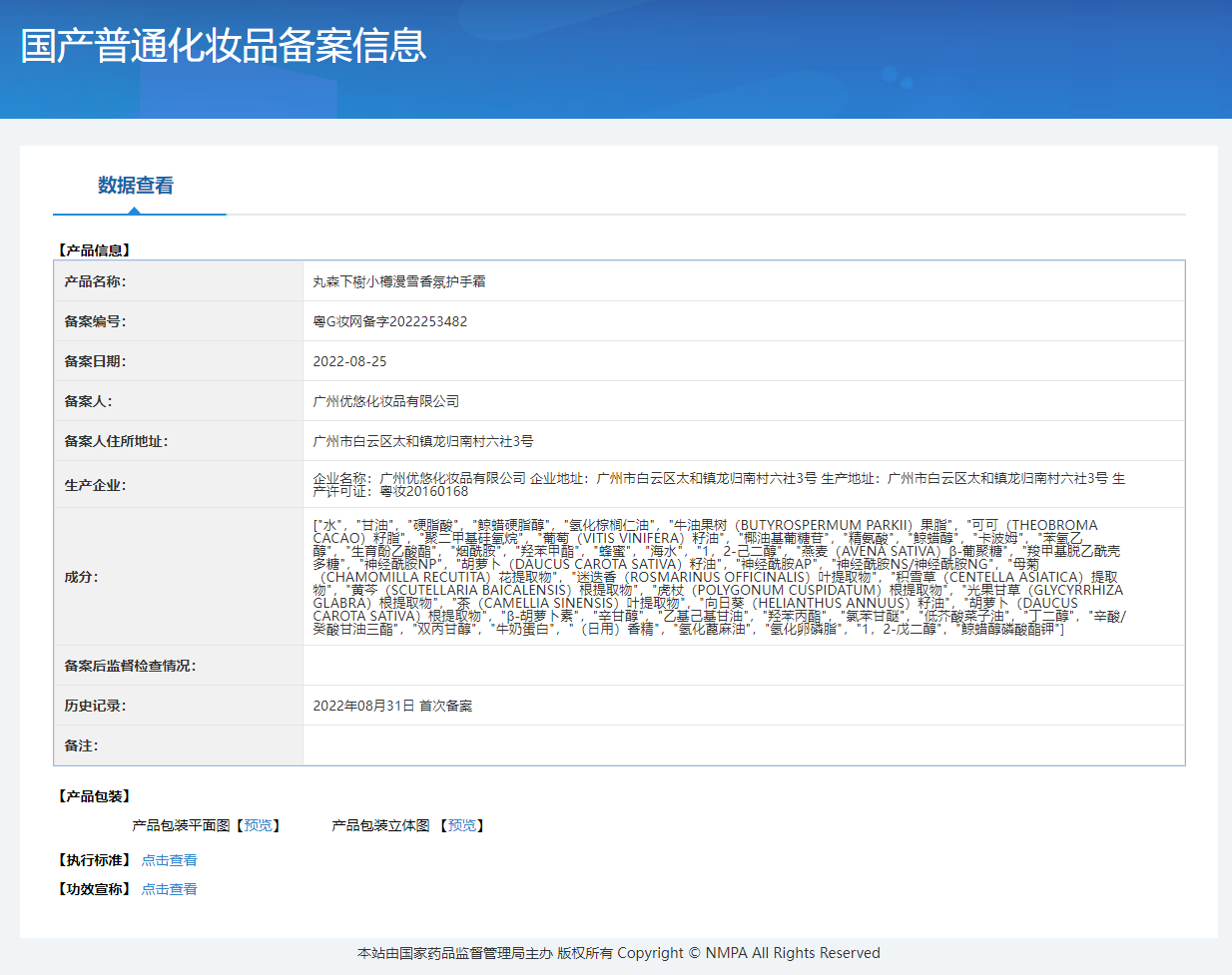Select the product name 丸森下樹小樽漫雪香氛护手霜
1232x975 pixels.
click(399, 281)
